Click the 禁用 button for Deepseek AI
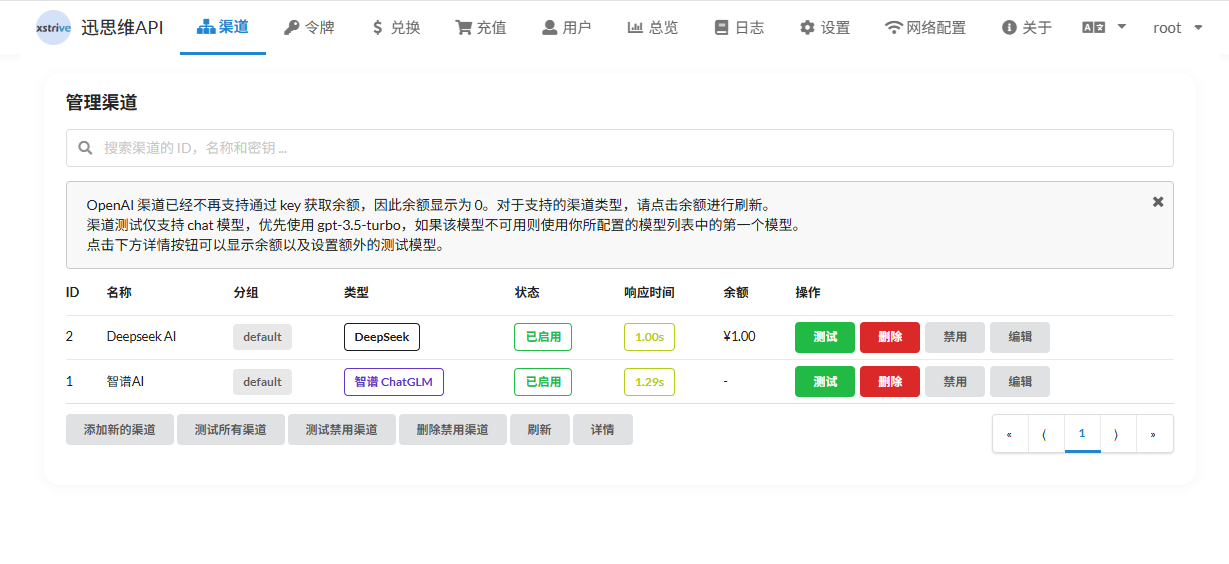Screen dimensions: 1229x564 (955, 337)
